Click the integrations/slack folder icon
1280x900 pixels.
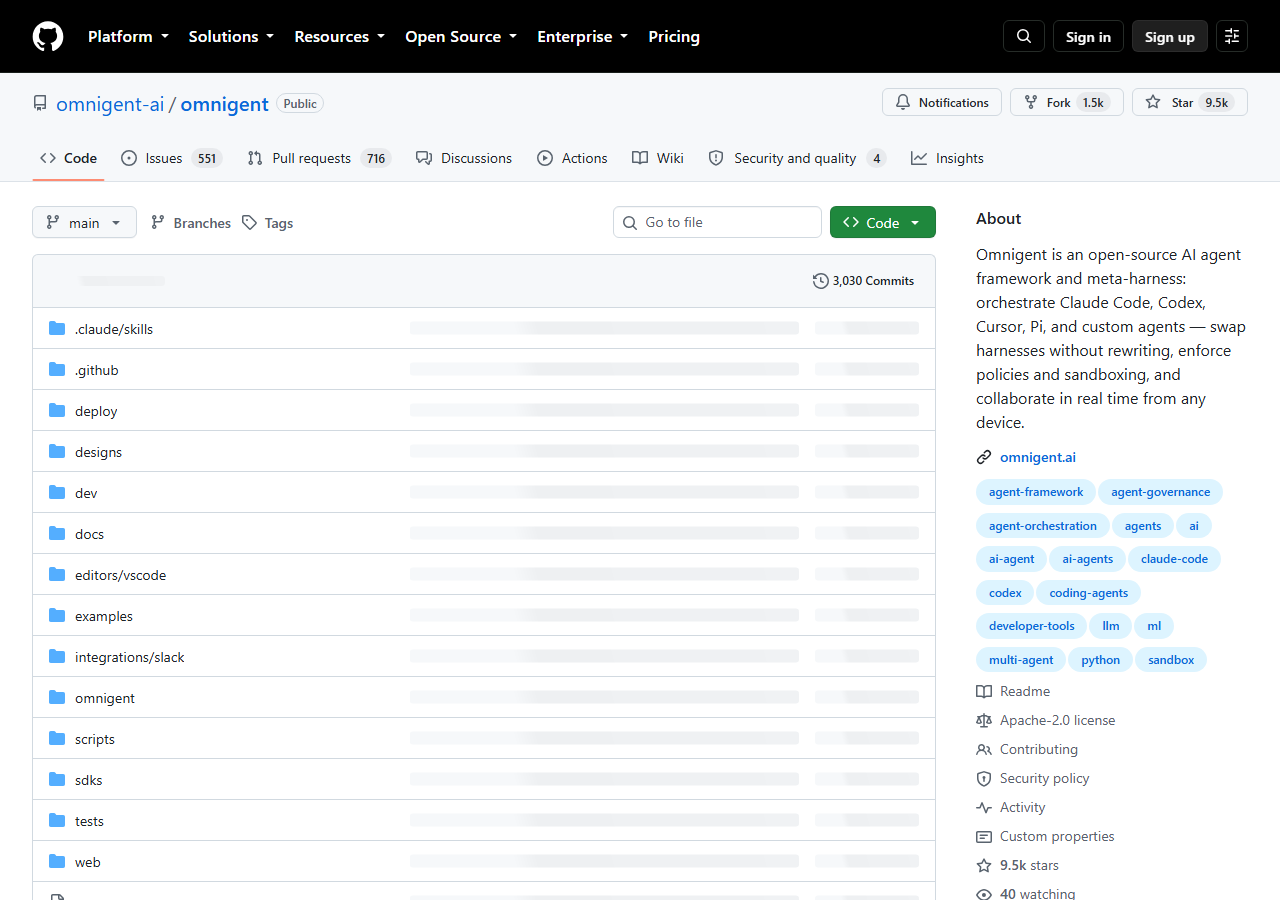click(x=57, y=657)
